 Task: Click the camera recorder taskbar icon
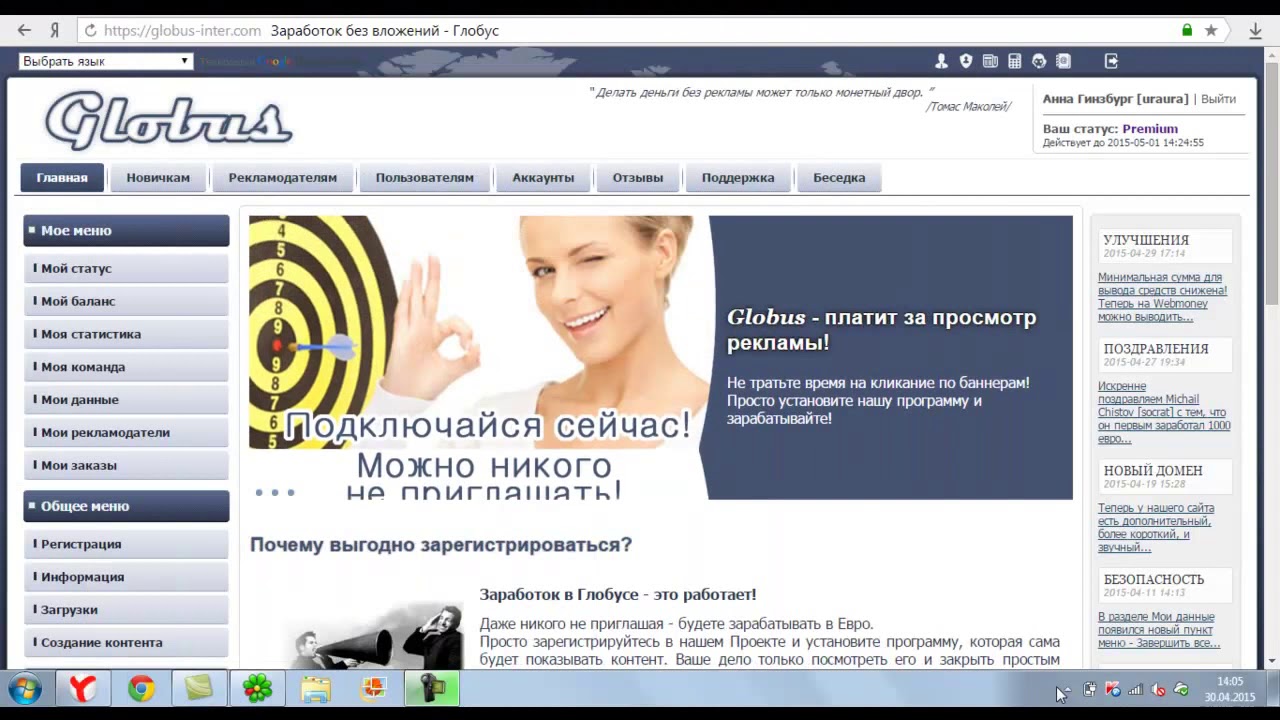(432, 689)
